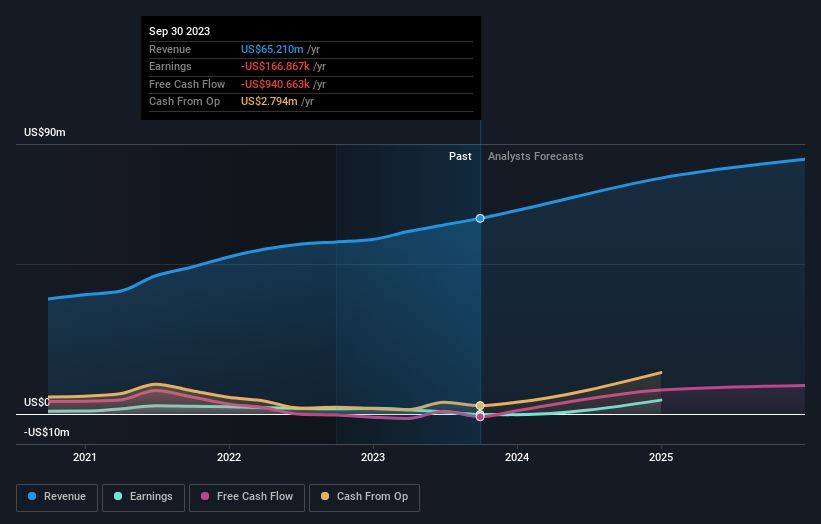Click the orange Cash From Op data point
The image size is (821, 524).
(x=480, y=406)
